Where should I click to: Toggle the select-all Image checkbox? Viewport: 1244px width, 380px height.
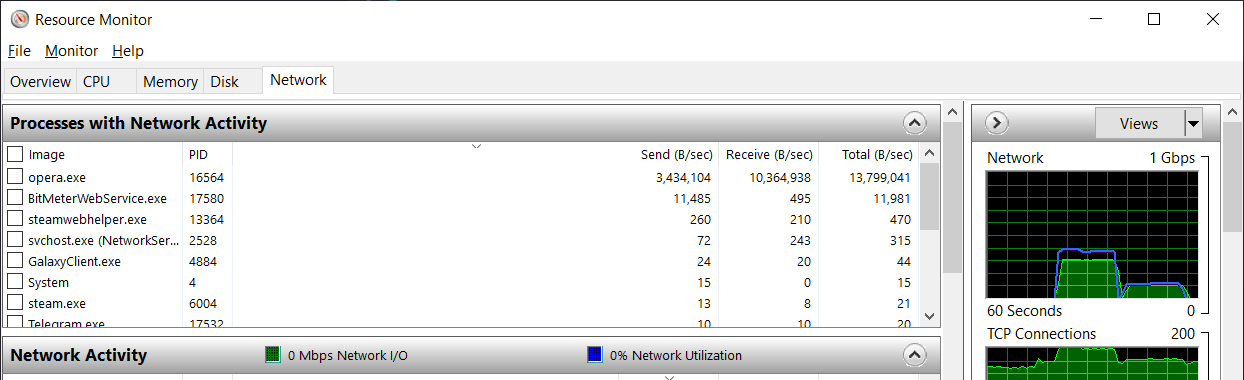coord(15,154)
